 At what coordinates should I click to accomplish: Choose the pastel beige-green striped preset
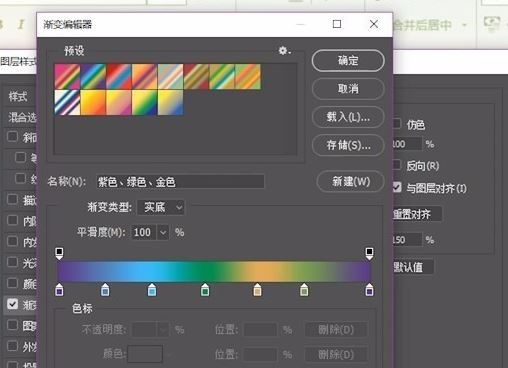point(170,77)
